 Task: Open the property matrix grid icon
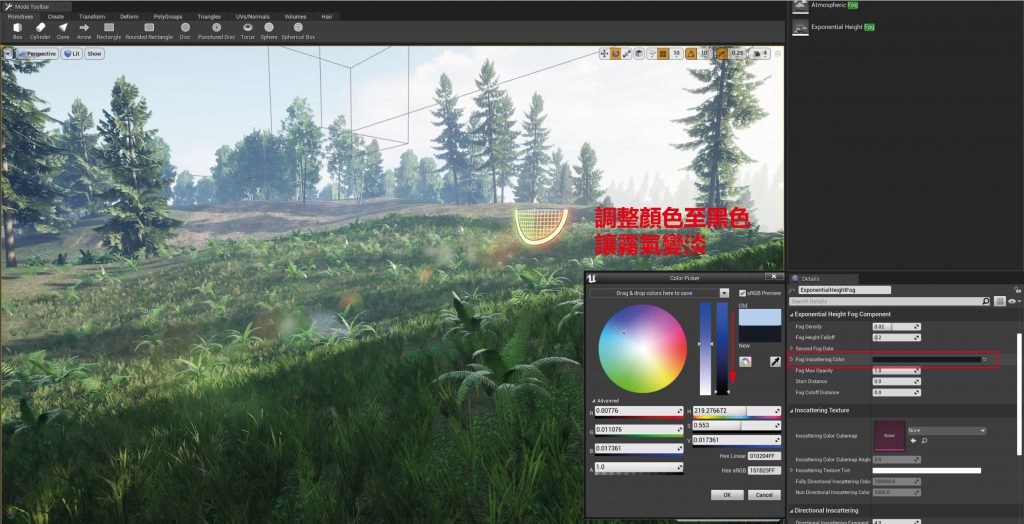1000,301
